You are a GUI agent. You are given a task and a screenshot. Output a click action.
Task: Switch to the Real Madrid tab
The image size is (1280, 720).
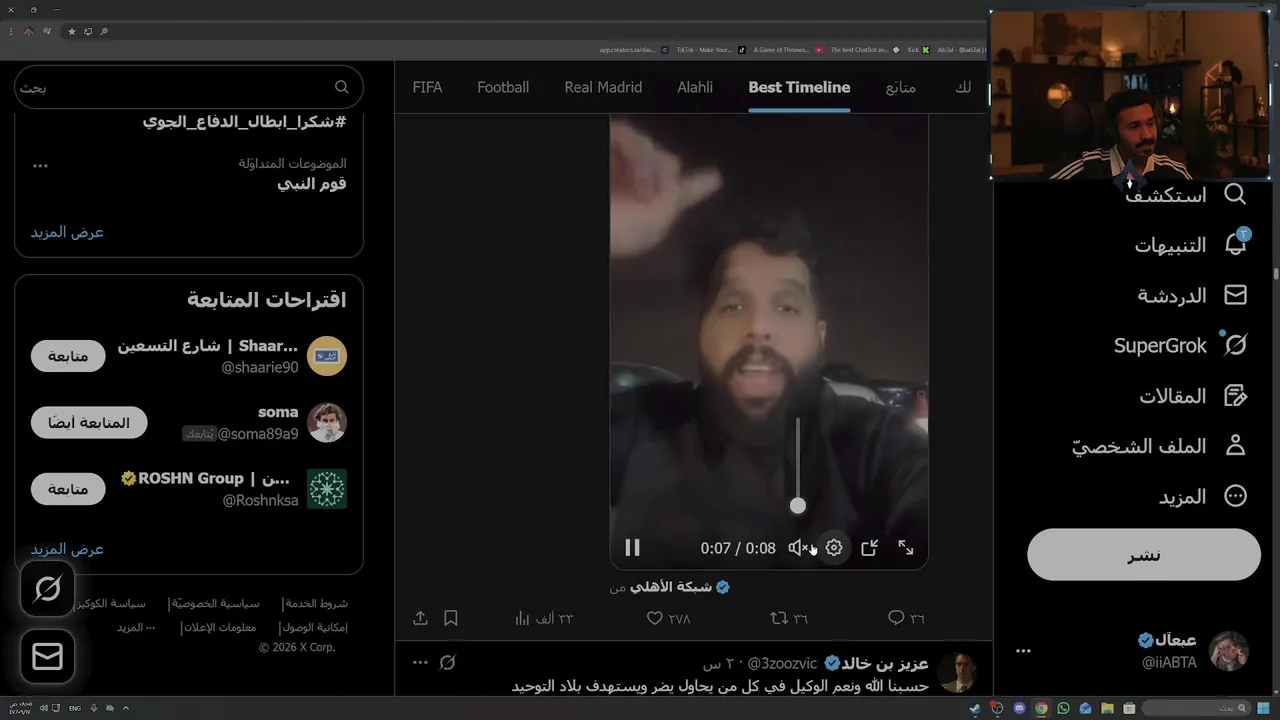tap(603, 87)
